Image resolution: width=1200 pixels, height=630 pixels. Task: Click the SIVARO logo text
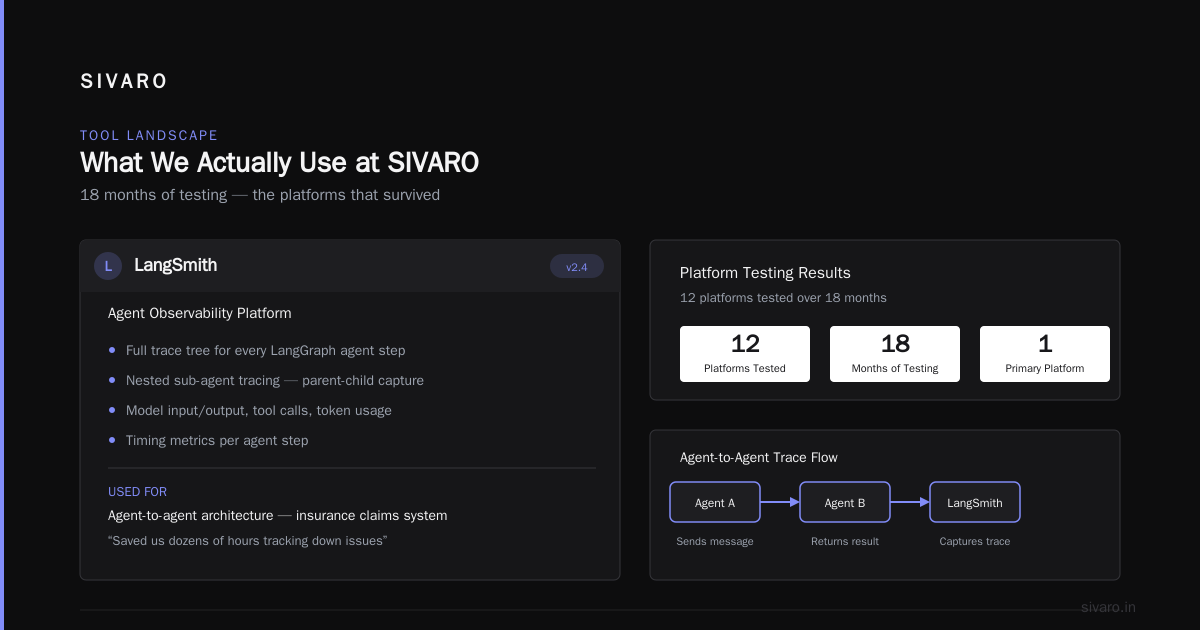coord(124,82)
